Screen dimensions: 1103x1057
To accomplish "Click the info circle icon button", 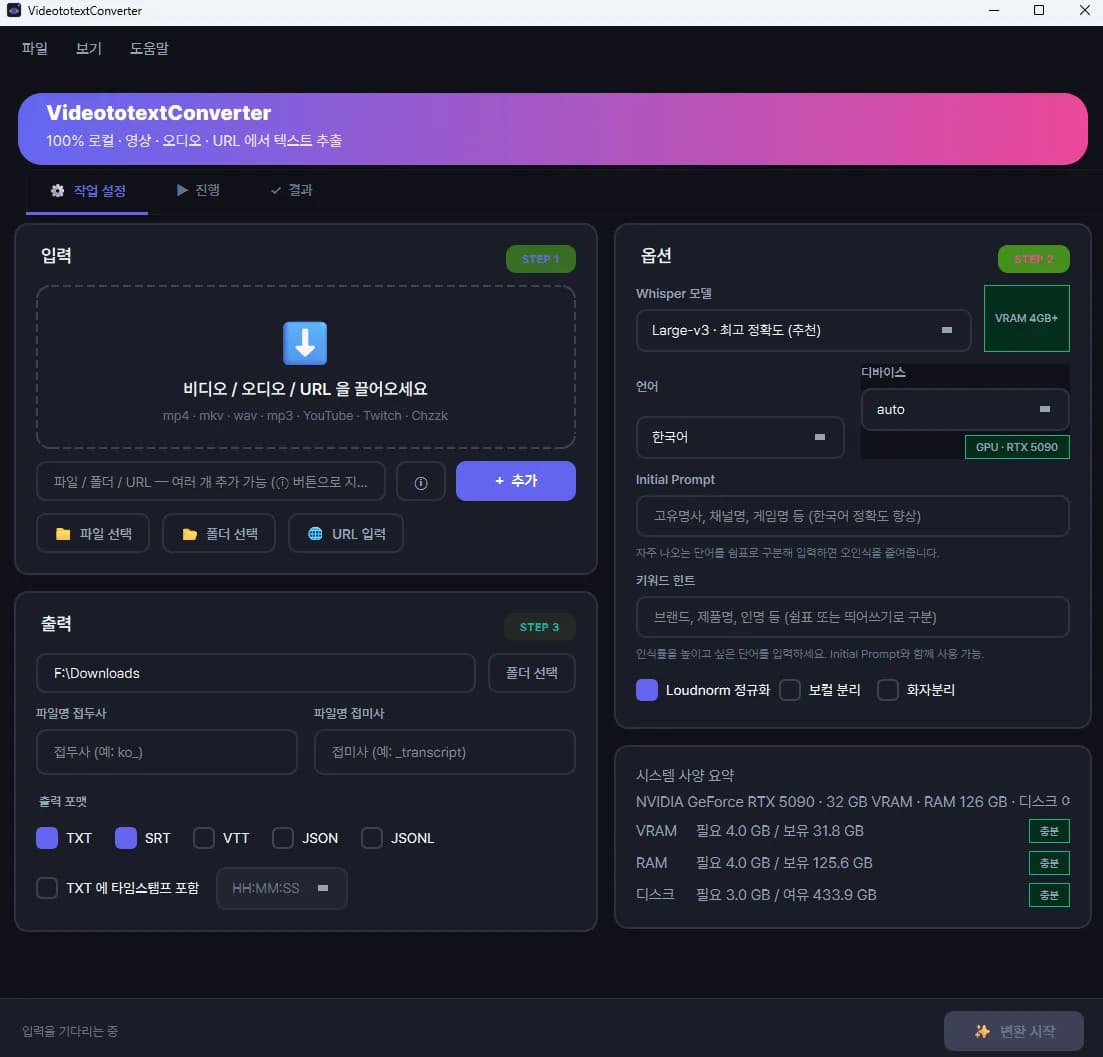I will [421, 482].
